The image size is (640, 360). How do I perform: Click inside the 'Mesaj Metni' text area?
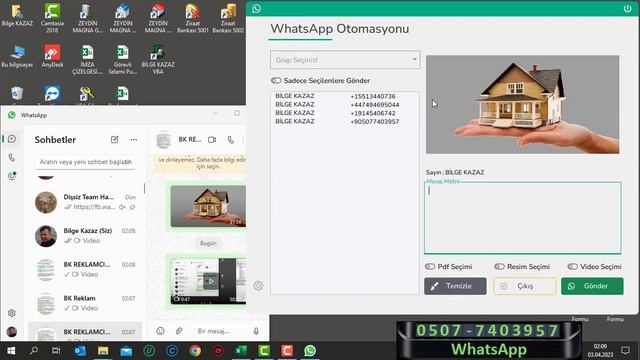(x=522, y=218)
